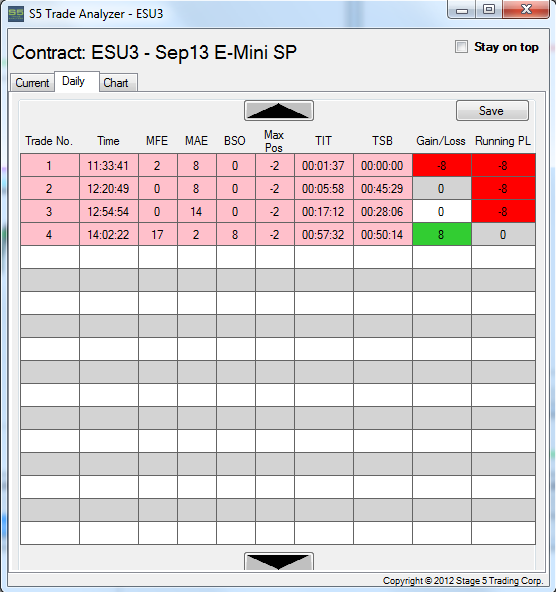Click the up arrow above the table
Screen dimensions: 556x592
pyautogui.click(x=279, y=111)
